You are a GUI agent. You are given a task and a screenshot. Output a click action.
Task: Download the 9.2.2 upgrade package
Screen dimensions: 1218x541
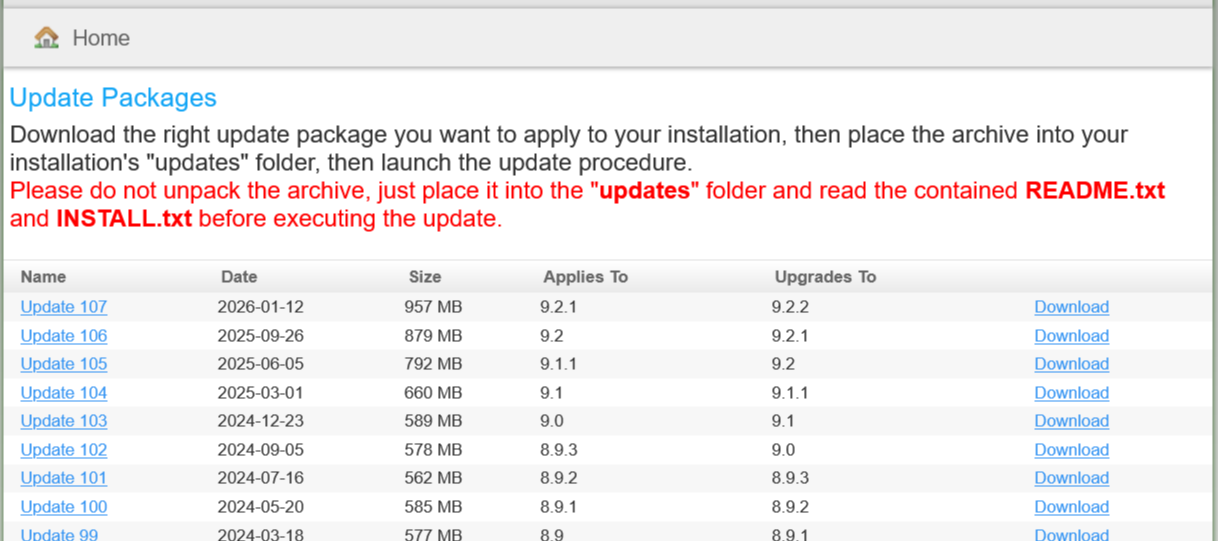click(1071, 307)
